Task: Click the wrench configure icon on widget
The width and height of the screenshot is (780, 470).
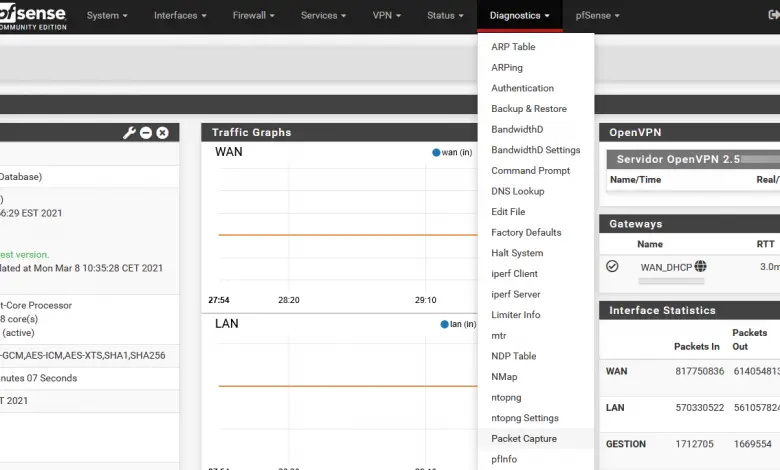Action: [129, 133]
